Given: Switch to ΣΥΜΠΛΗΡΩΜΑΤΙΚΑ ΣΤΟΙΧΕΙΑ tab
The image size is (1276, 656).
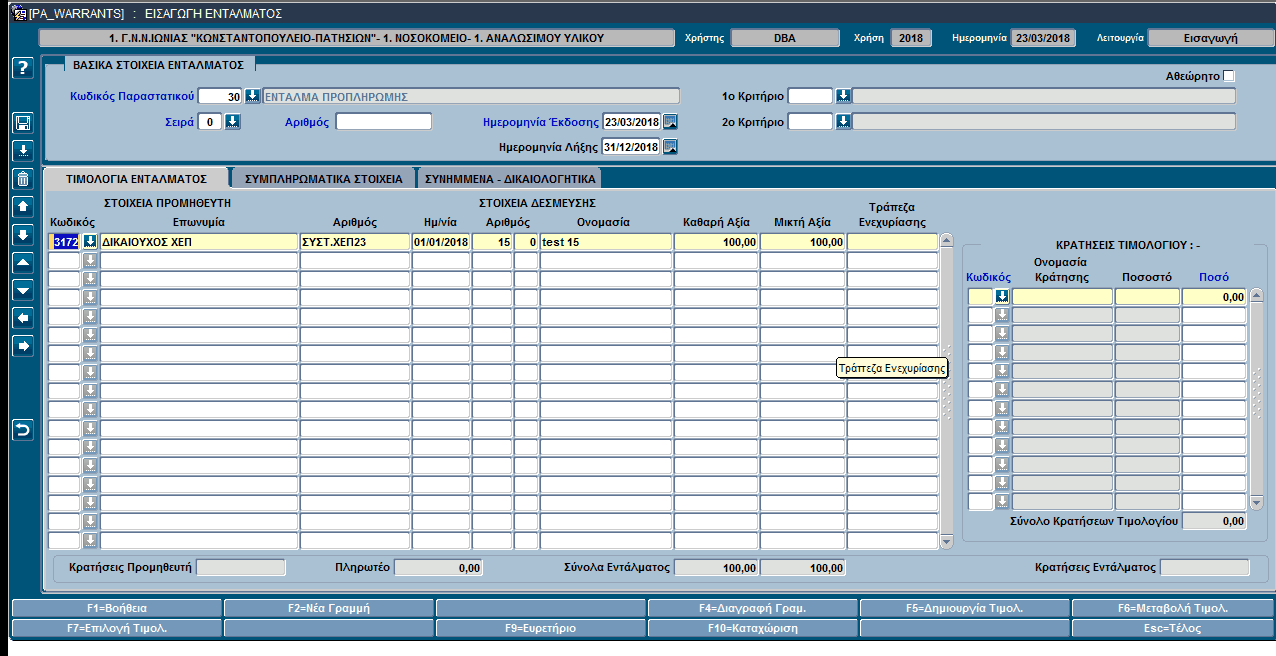Looking at the screenshot, I should pos(323,179).
